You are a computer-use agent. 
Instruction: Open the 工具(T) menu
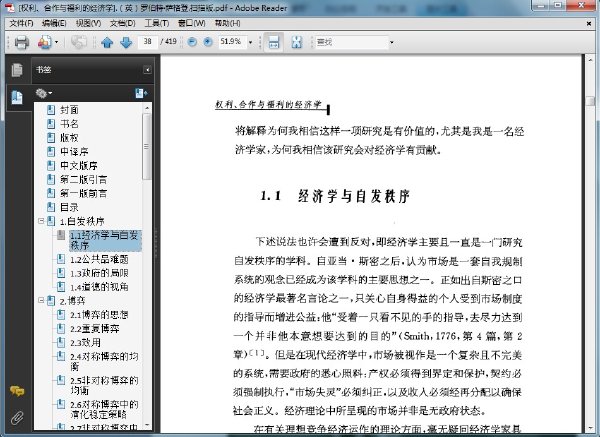click(157, 23)
